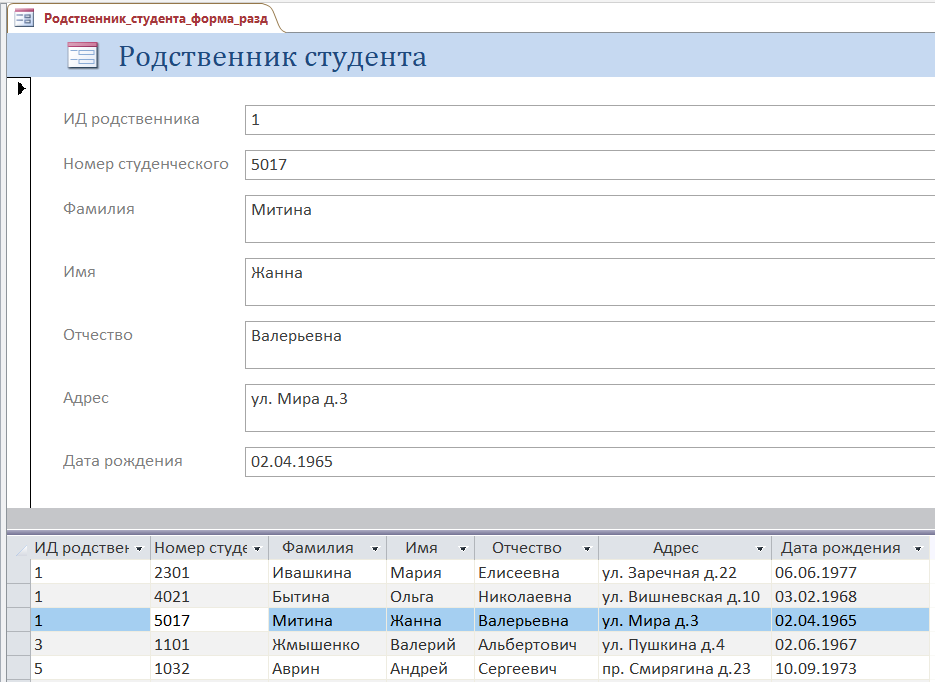Select the row selector for Ивашкина record
Screen dimensions: 935x682
click(x=19, y=572)
